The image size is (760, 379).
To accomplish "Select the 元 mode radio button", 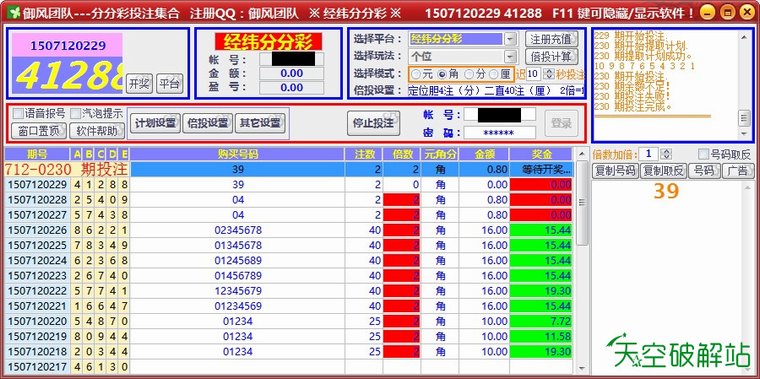I will (x=416, y=74).
